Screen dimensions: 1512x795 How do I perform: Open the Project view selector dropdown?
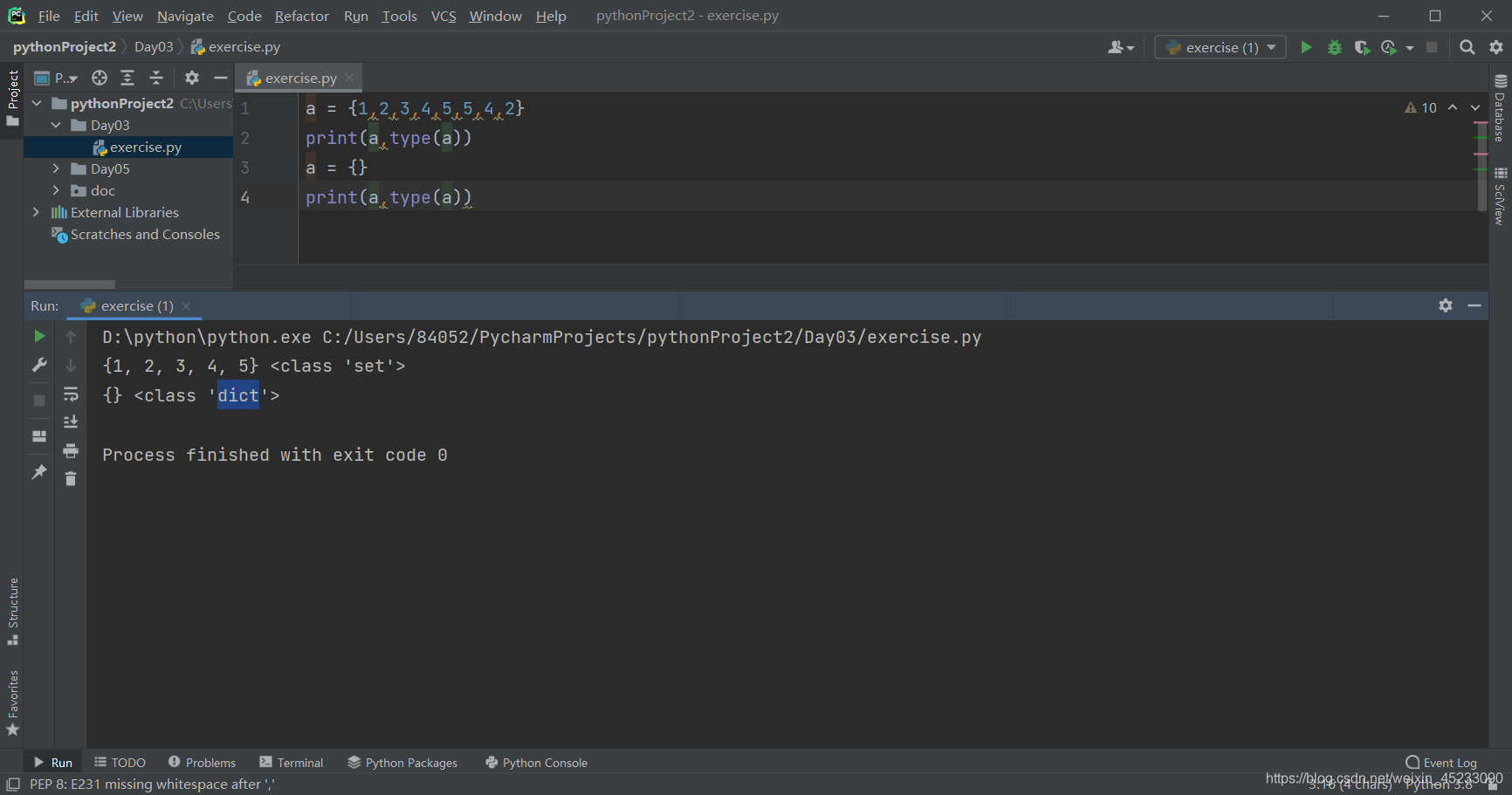(57, 78)
